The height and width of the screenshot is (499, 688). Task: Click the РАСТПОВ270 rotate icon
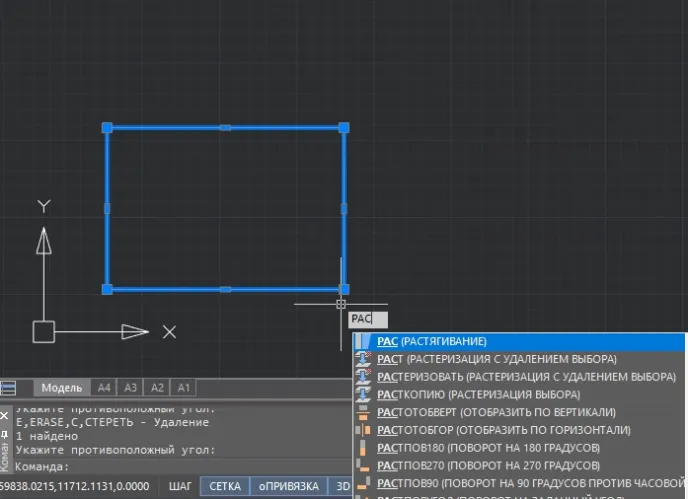point(364,466)
